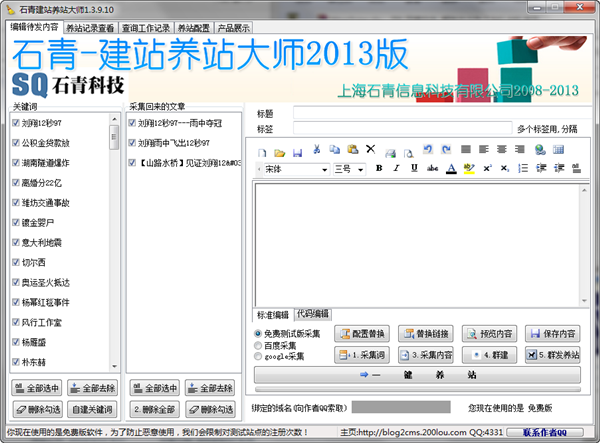The height and width of the screenshot is (443, 600).
Task: Toggle the keyword 意大利地震 checkbox
Action: click(16, 242)
